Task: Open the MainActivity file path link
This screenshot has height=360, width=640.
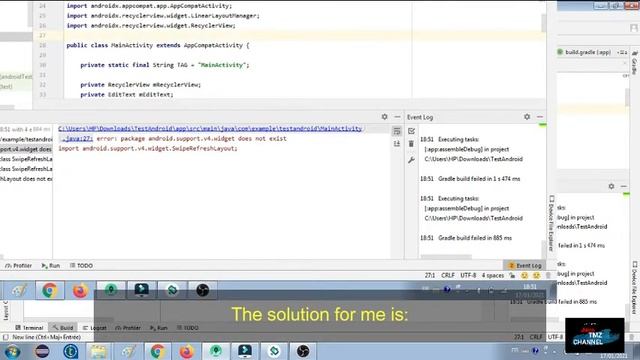Action: (x=210, y=129)
